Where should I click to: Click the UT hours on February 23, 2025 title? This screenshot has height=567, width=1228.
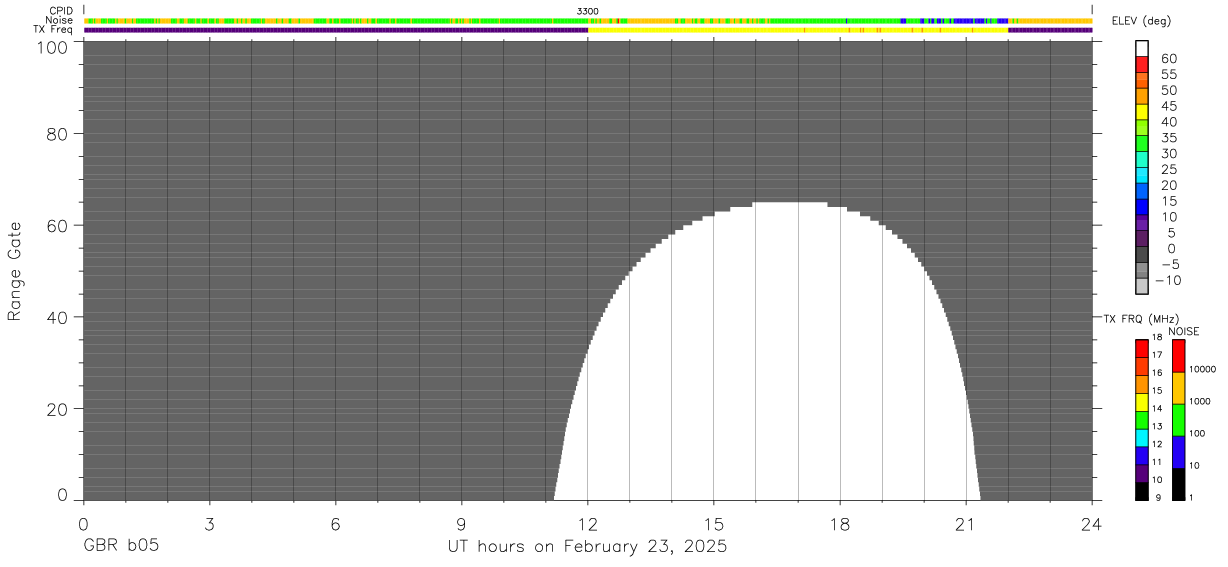[587, 547]
